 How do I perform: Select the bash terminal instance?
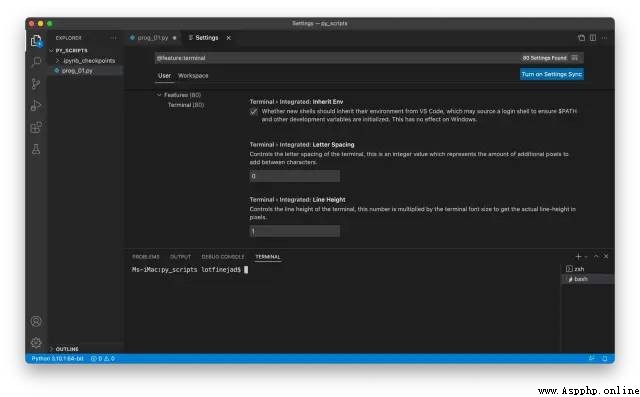588,279
